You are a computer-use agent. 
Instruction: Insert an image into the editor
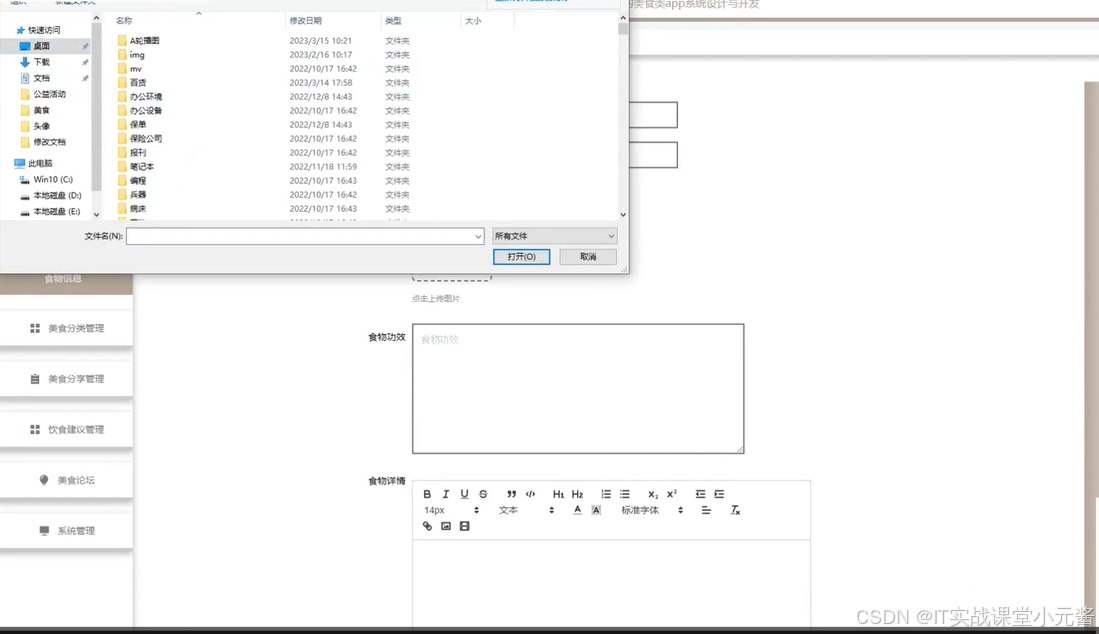click(446, 526)
